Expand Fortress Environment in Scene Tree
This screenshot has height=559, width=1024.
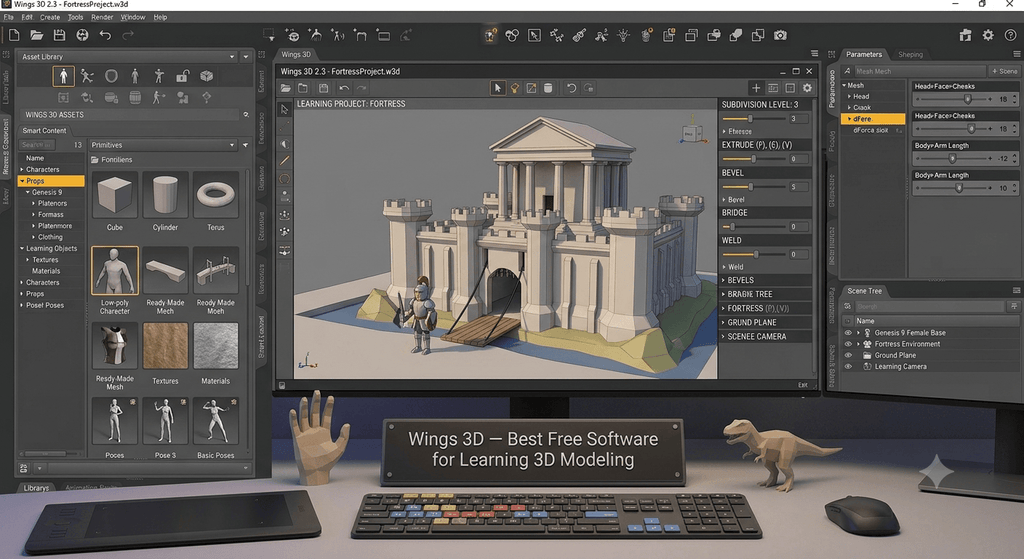(858, 343)
